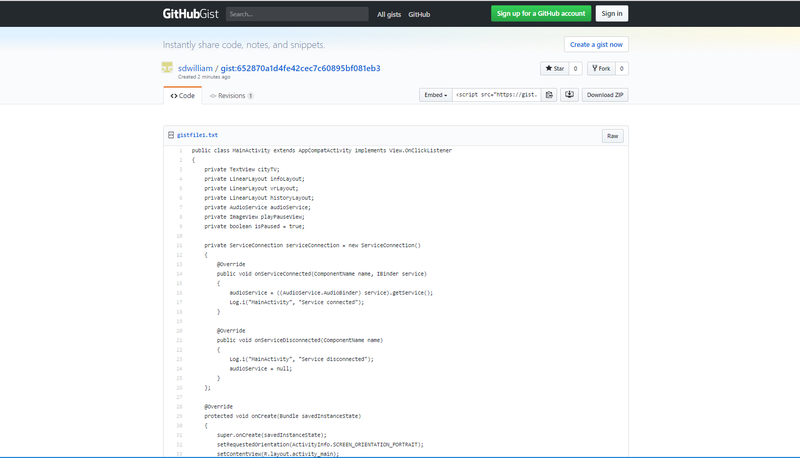The height and width of the screenshot is (458, 800).
Task: Star this gist
Action: (x=555, y=69)
